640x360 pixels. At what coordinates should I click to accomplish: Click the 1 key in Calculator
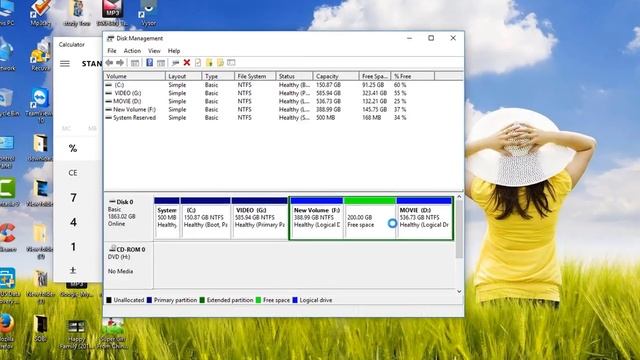[73, 247]
